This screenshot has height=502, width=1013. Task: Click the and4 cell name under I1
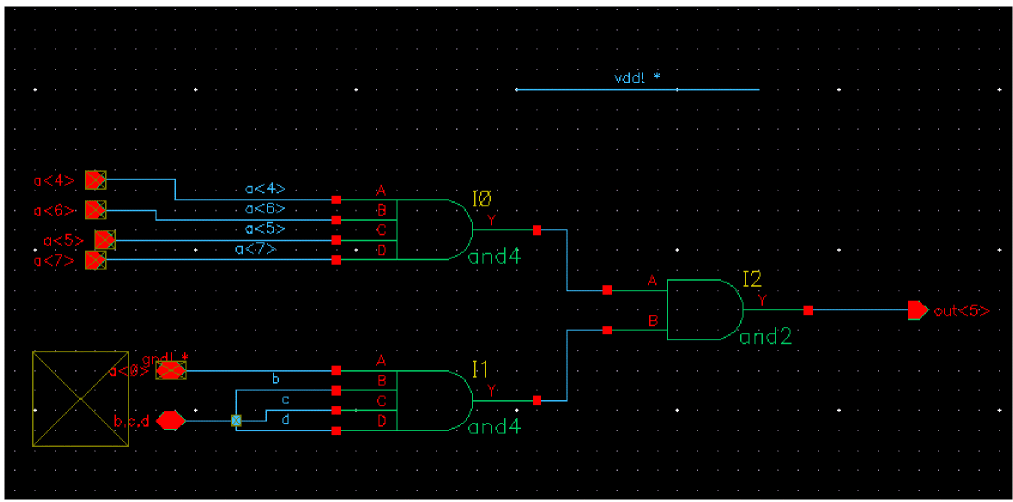tap(494, 427)
